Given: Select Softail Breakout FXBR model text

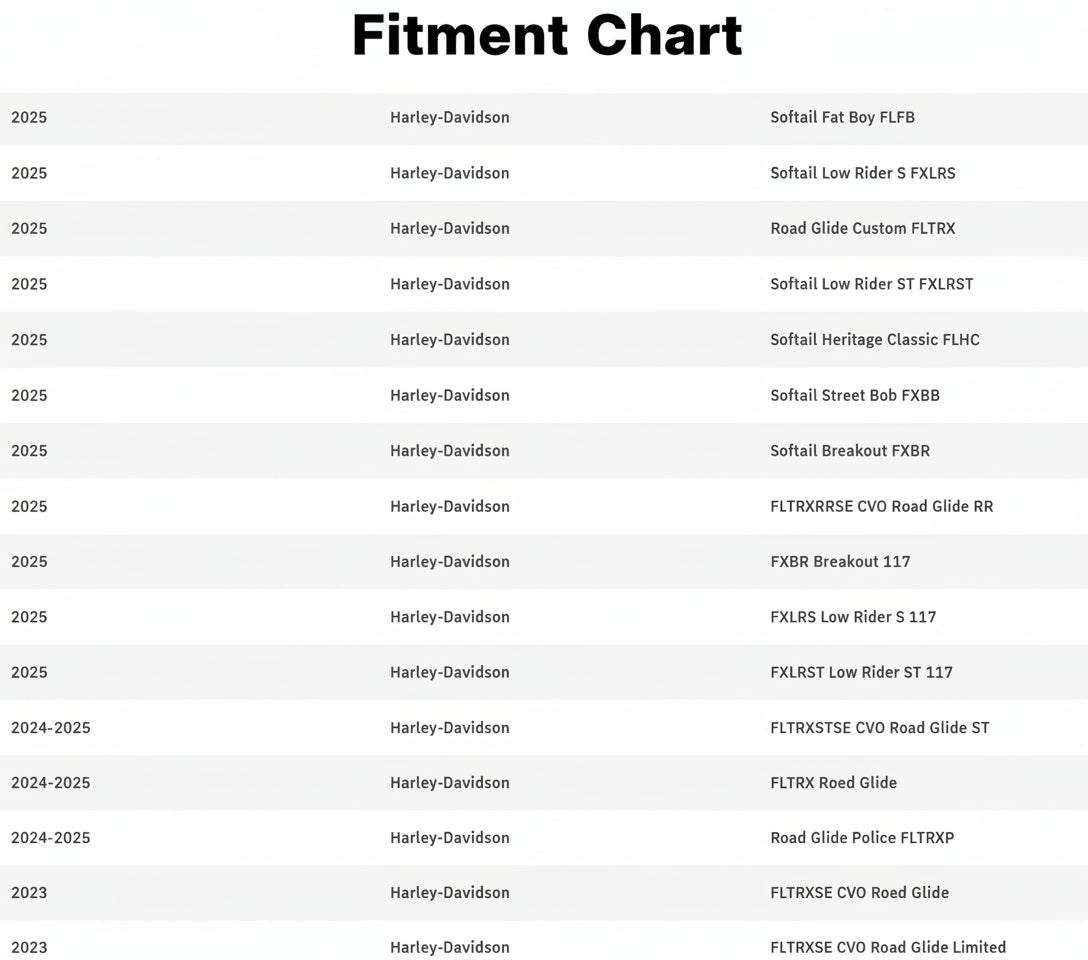Looking at the screenshot, I should (x=849, y=451).
